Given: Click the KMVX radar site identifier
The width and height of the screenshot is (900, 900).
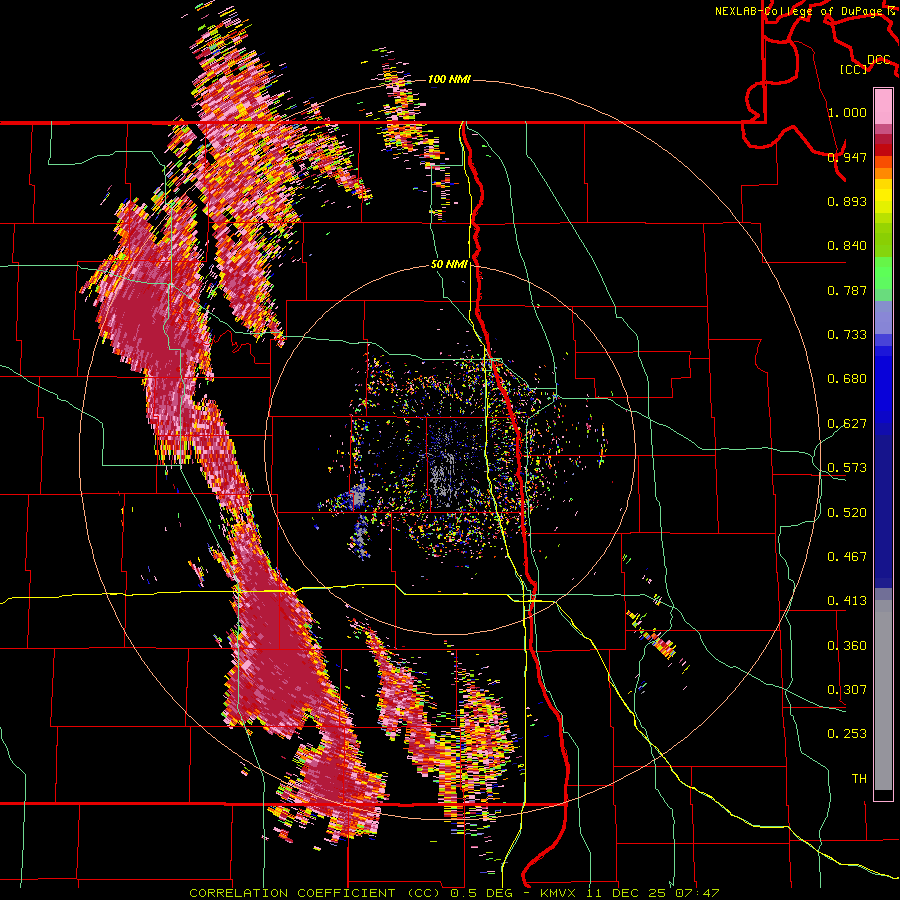Looking at the screenshot, I should click(559, 893).
